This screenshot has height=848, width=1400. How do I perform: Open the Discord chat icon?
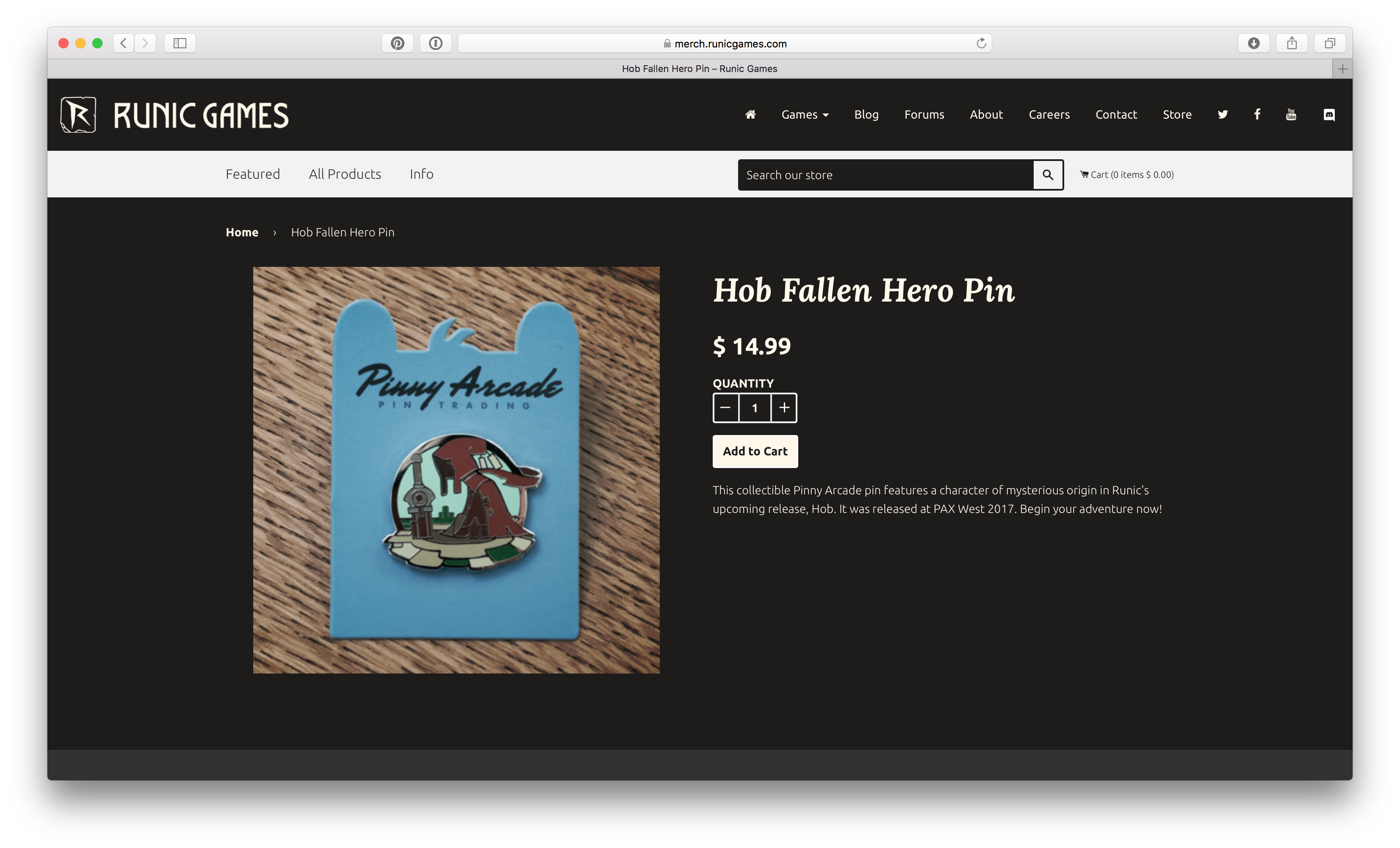tap(1329, 115)
